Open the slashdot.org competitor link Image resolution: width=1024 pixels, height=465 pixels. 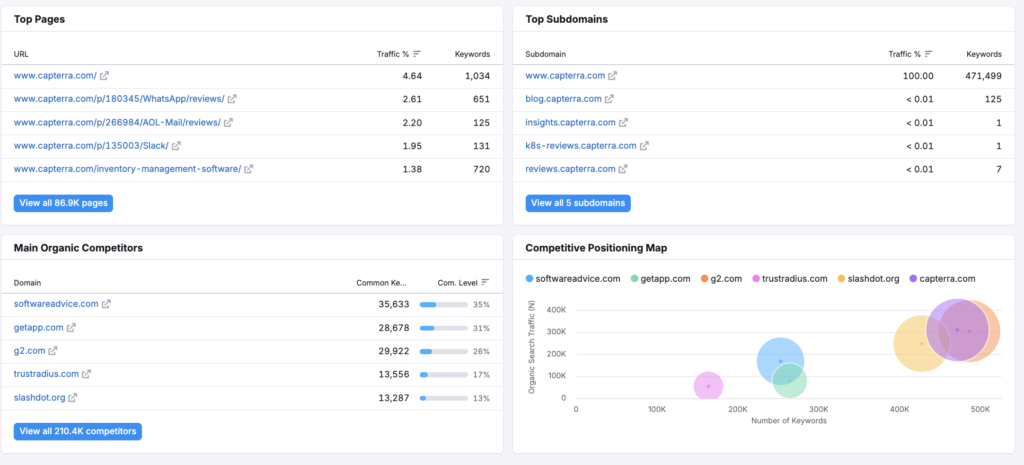[x=39, y=397]
